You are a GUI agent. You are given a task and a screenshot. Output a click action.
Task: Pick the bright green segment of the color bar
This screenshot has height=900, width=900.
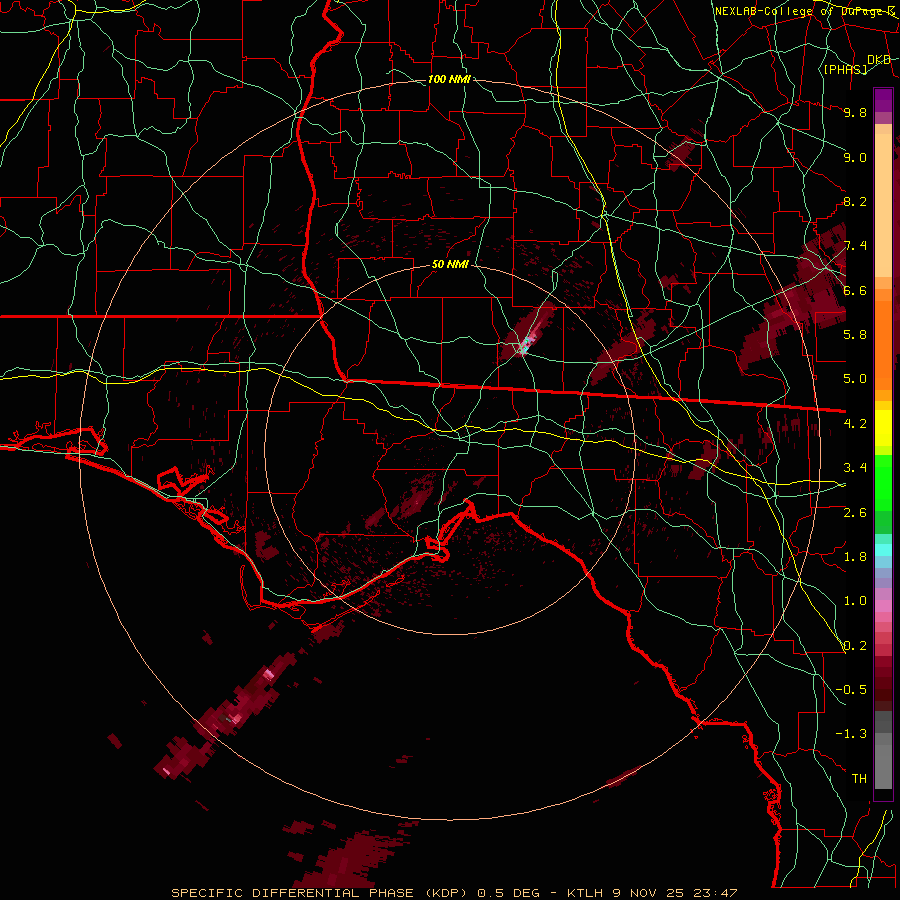[x=883, y=482]
